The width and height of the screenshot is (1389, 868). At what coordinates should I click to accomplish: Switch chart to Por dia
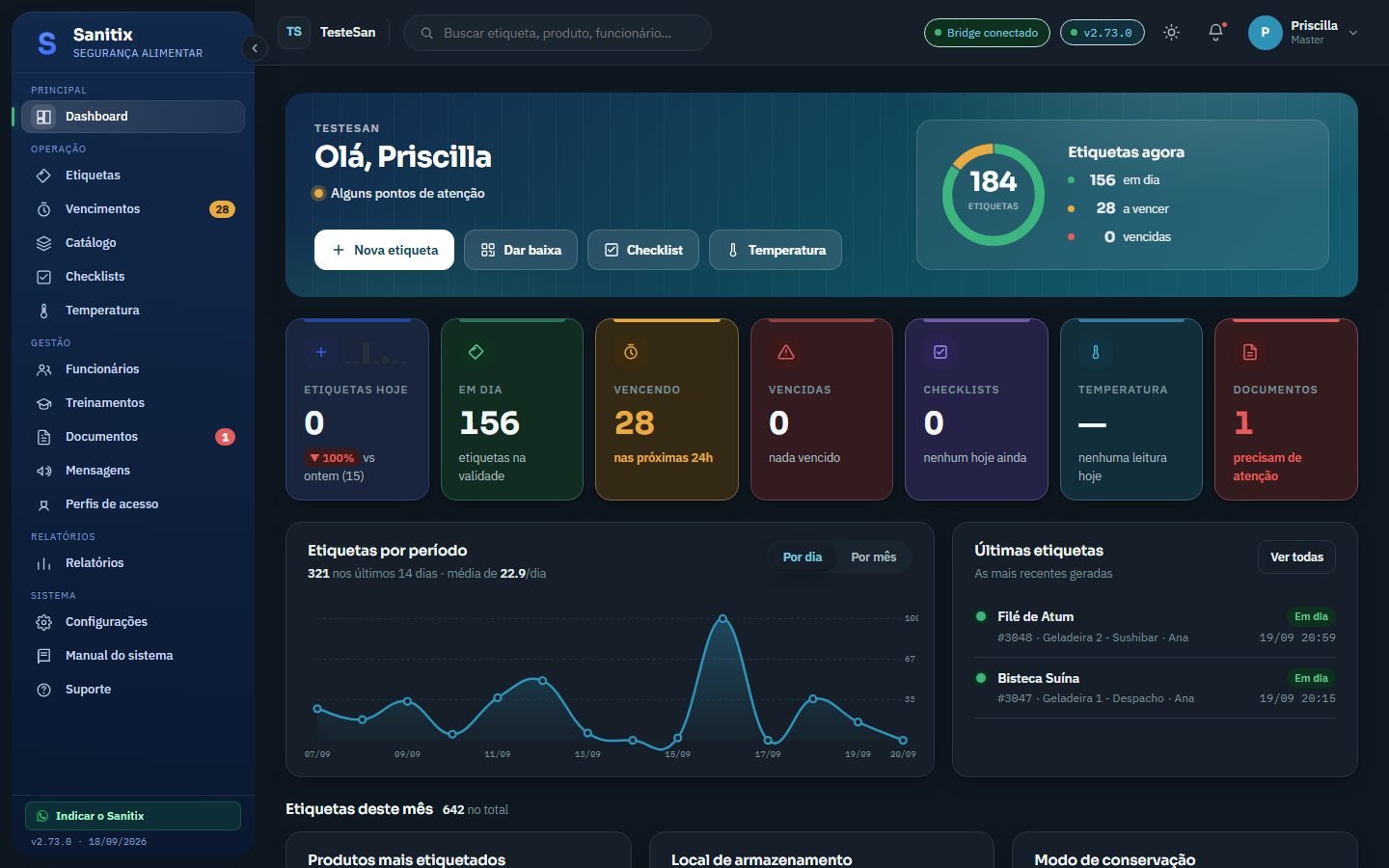tap(803, 557)
